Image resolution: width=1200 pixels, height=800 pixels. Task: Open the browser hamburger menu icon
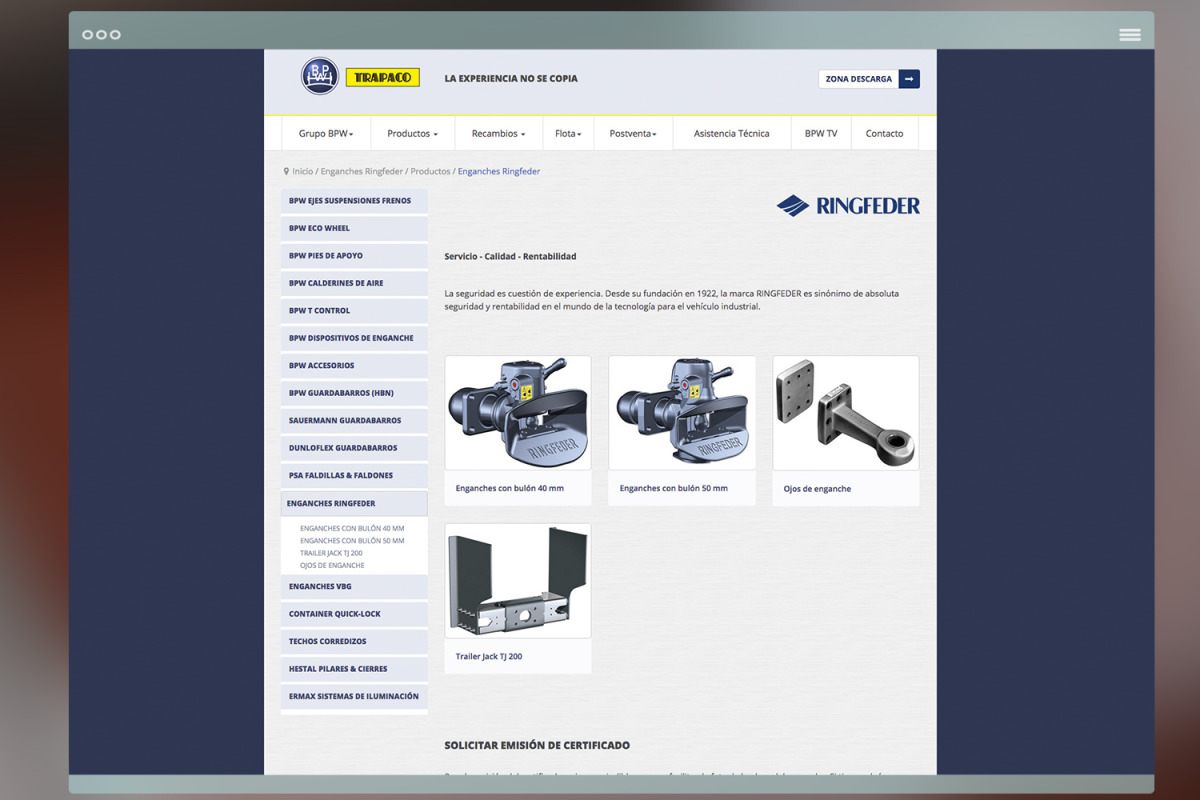click(1130, 34)
